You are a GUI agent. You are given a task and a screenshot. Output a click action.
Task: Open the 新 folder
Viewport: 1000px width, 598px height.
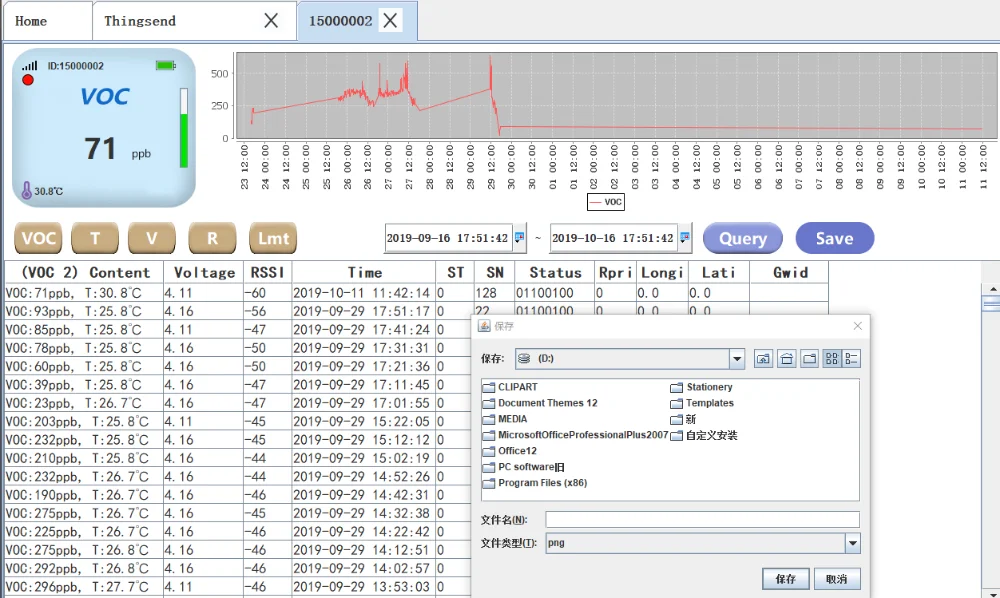tap(683, 419)
